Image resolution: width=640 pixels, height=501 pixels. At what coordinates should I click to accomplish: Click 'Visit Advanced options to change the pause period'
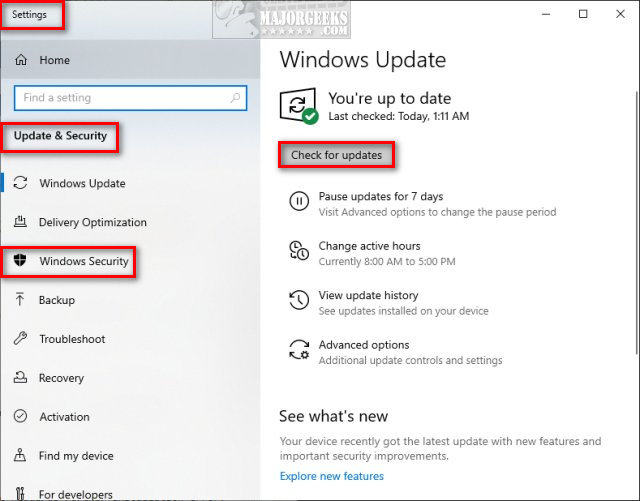437,212
